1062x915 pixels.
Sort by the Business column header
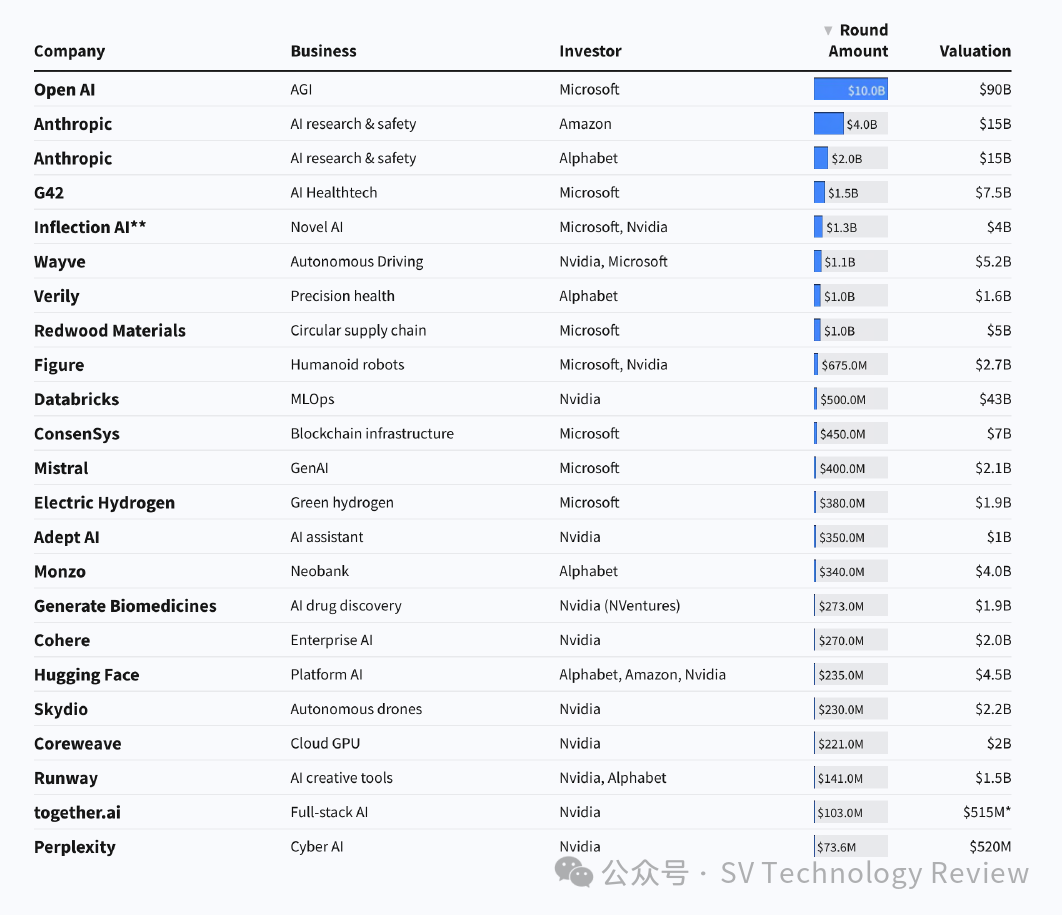(x=323, y=51)
